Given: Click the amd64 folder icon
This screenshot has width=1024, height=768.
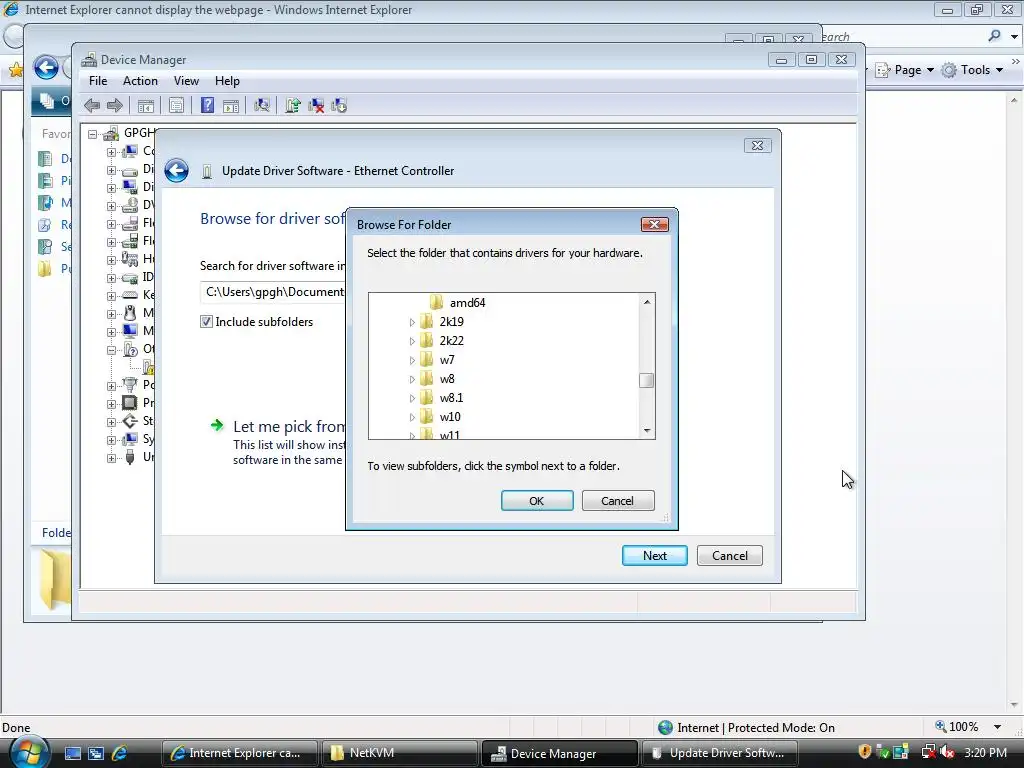Looking at the screenshot, I should point(436,302).
